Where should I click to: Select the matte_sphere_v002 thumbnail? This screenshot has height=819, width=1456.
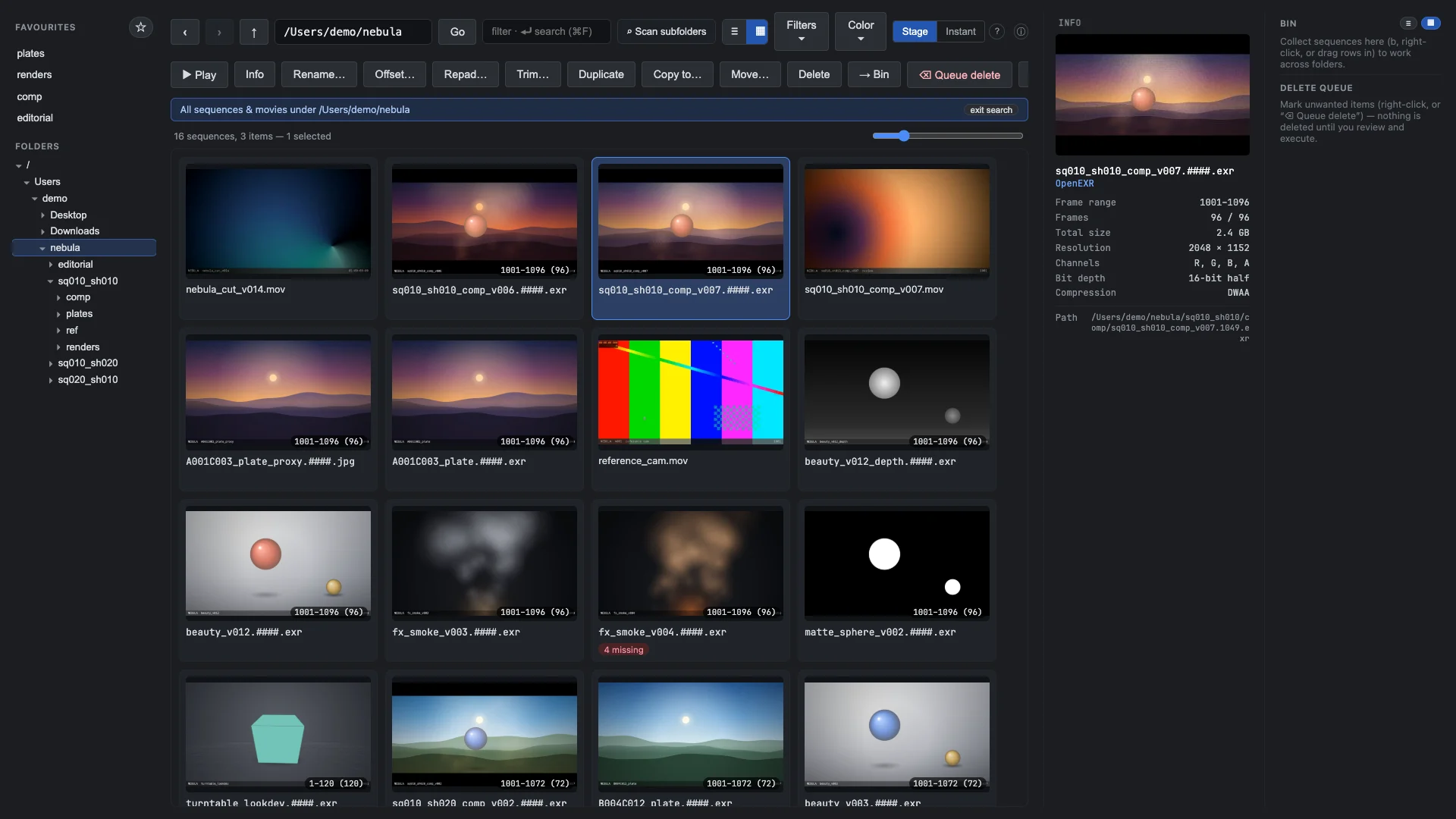coord(896,563)
